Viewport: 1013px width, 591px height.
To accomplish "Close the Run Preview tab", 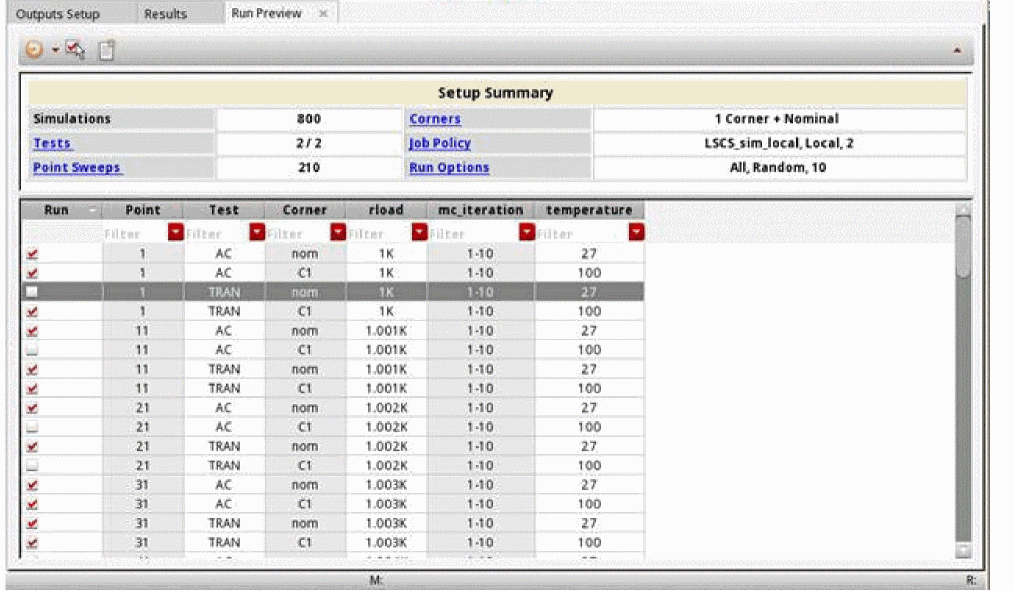I will tap(323, 14).
